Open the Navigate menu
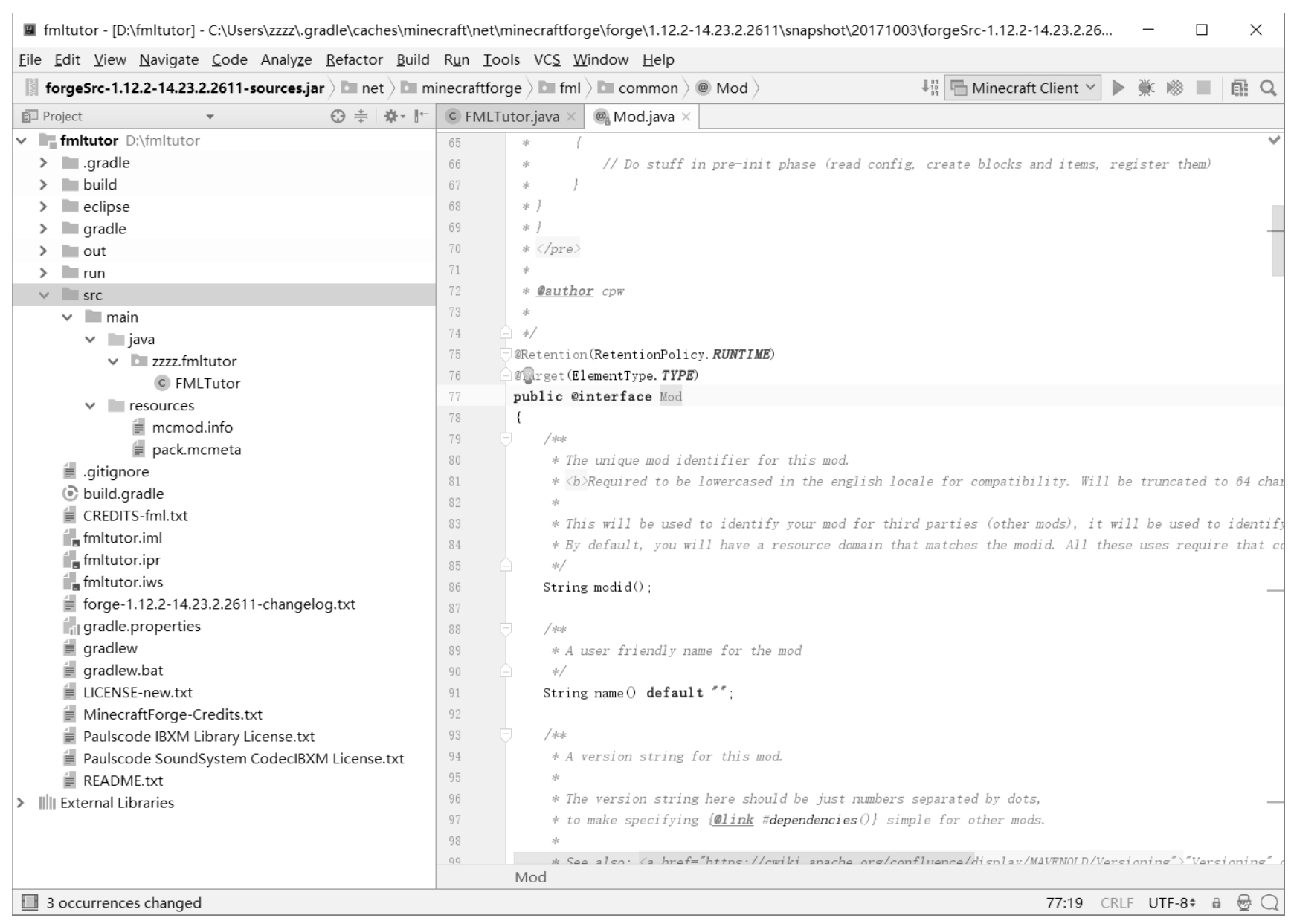This screenshot has width=1294, height=924. [x=169, y=59]
